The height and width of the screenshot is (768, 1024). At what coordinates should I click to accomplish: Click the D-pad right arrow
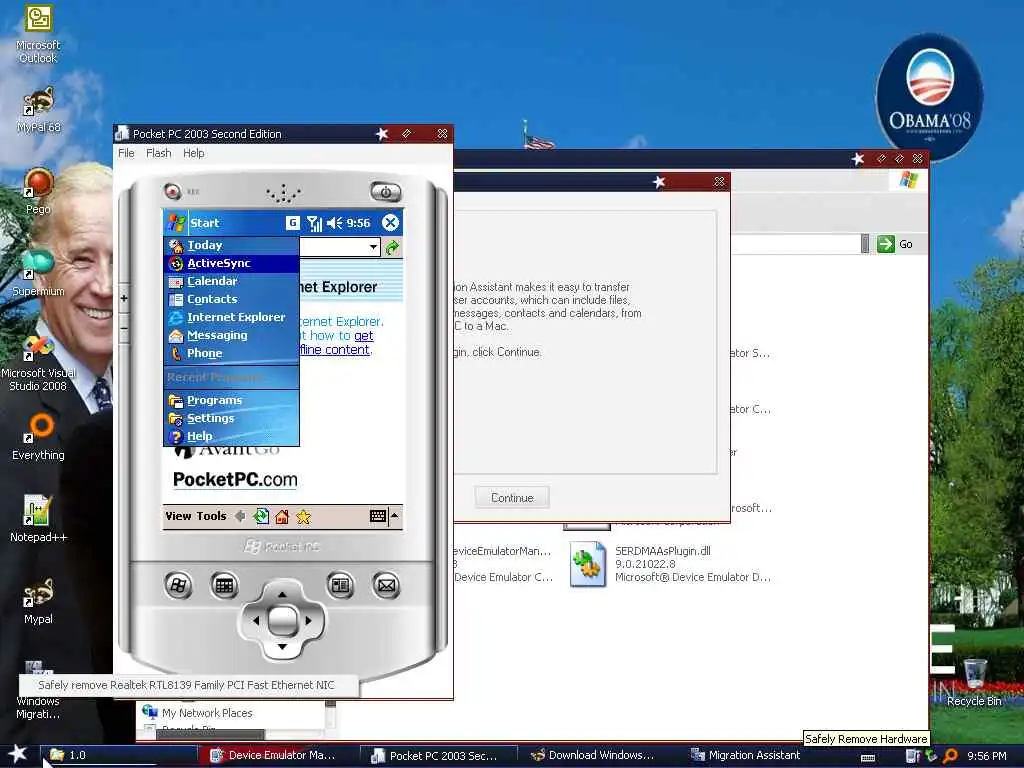click(x=309, y=620)
